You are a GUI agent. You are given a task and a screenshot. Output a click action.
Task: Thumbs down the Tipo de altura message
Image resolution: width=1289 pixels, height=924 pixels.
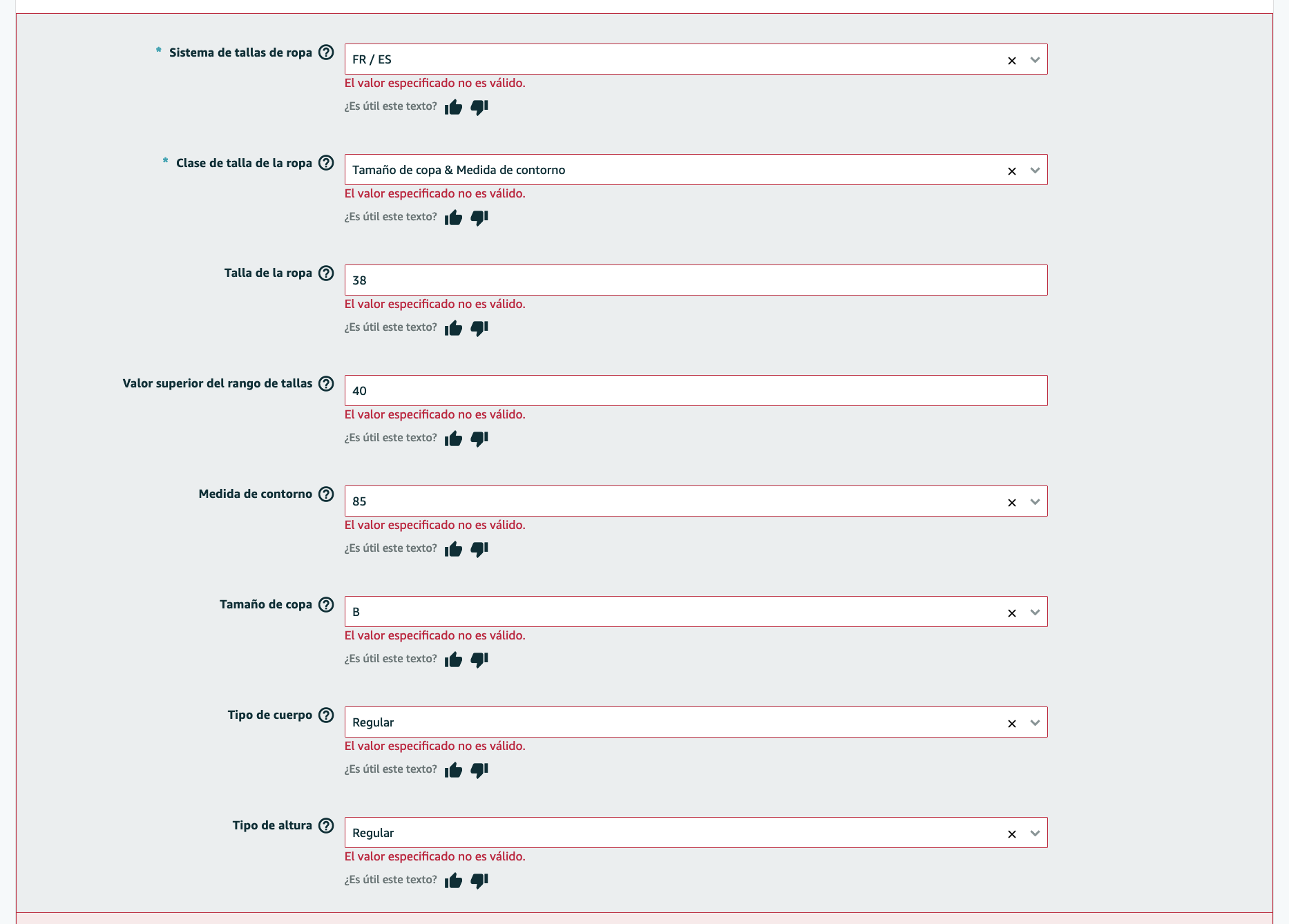click(479, 880)
